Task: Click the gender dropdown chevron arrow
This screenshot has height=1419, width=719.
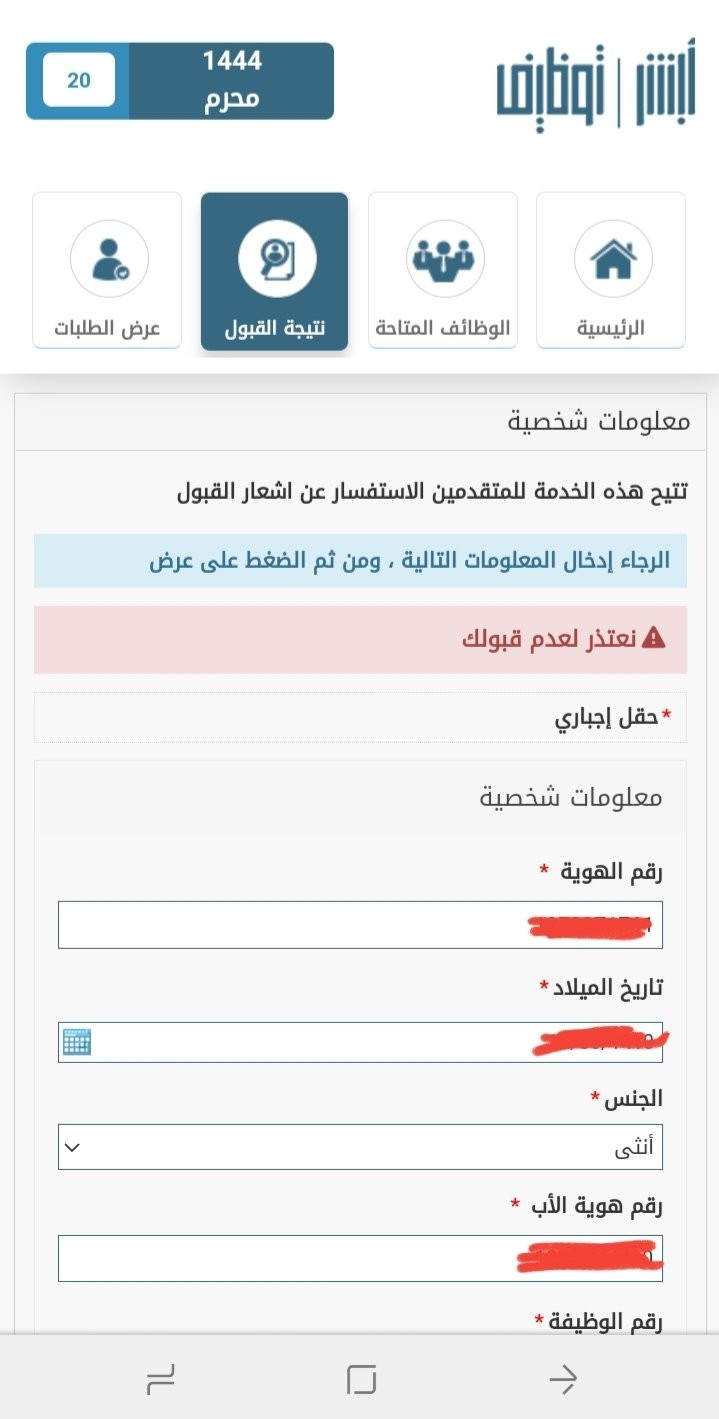Action: 72,1148
